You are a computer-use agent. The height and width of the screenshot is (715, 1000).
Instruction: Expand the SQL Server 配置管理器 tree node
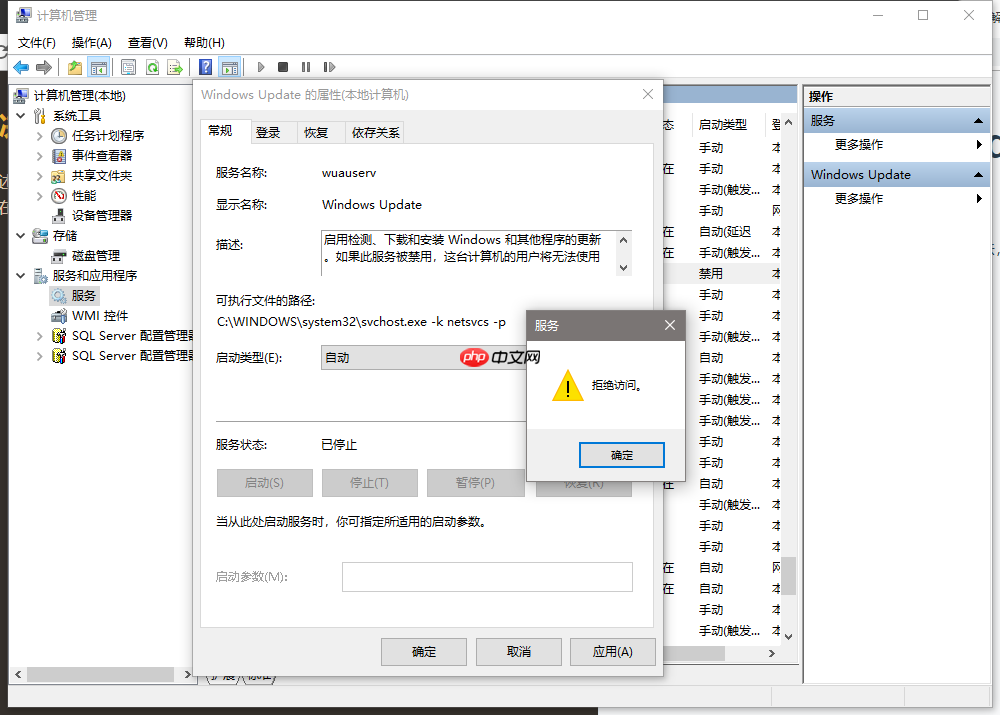42,335
